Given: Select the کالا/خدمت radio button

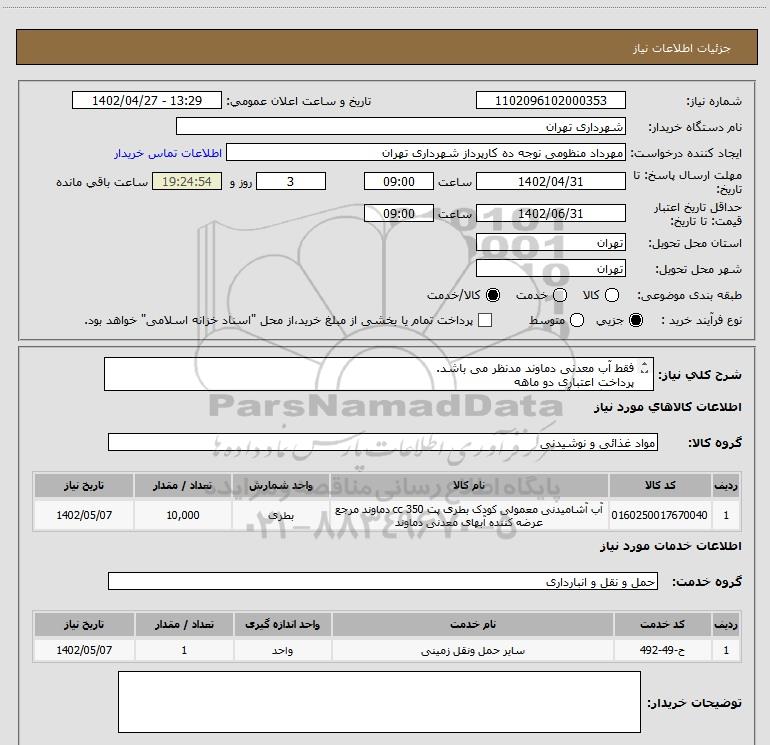Looking at the screenshot, I should point(493,295).
